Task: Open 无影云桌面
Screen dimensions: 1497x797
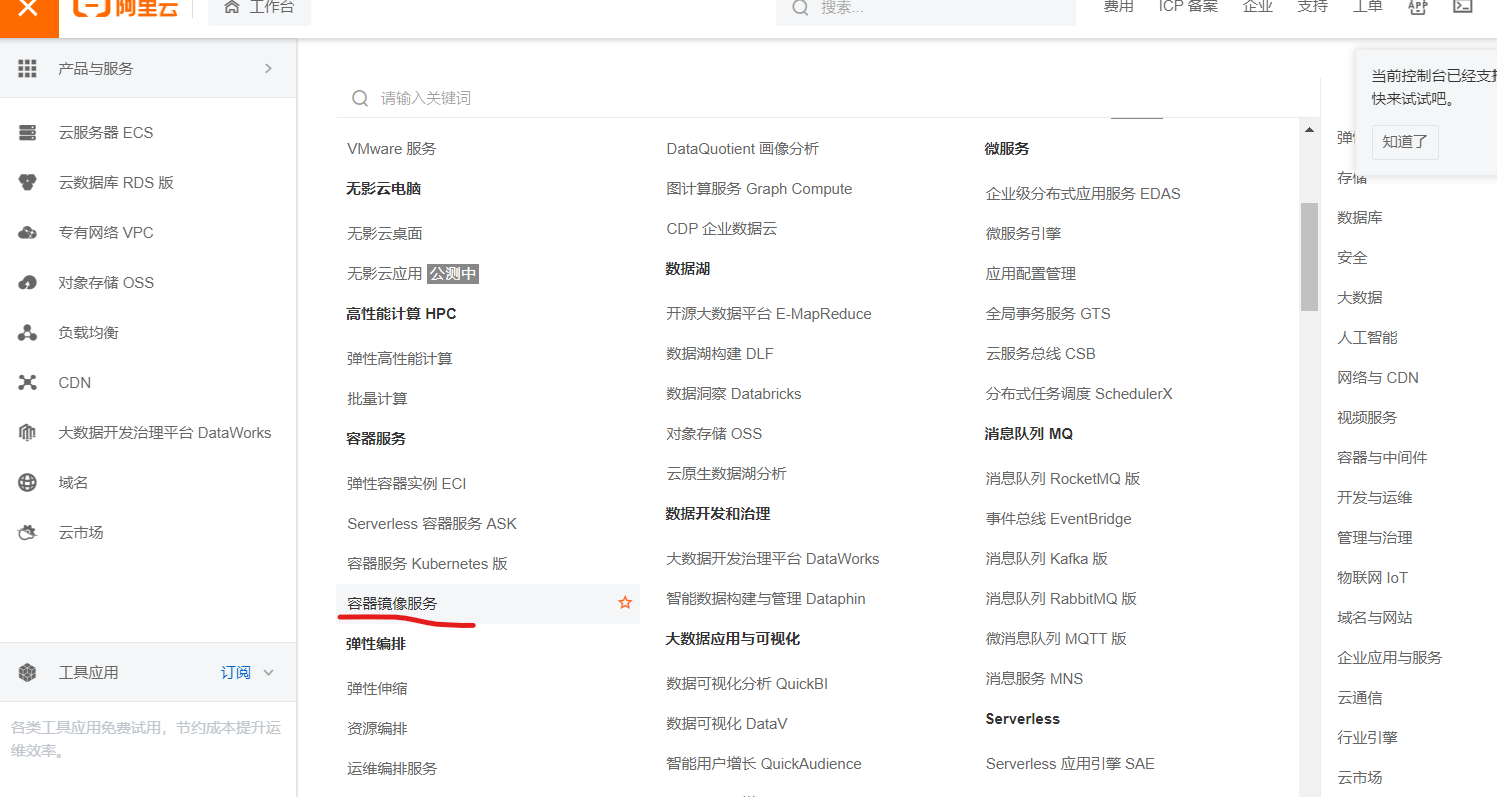Action: 385,234
